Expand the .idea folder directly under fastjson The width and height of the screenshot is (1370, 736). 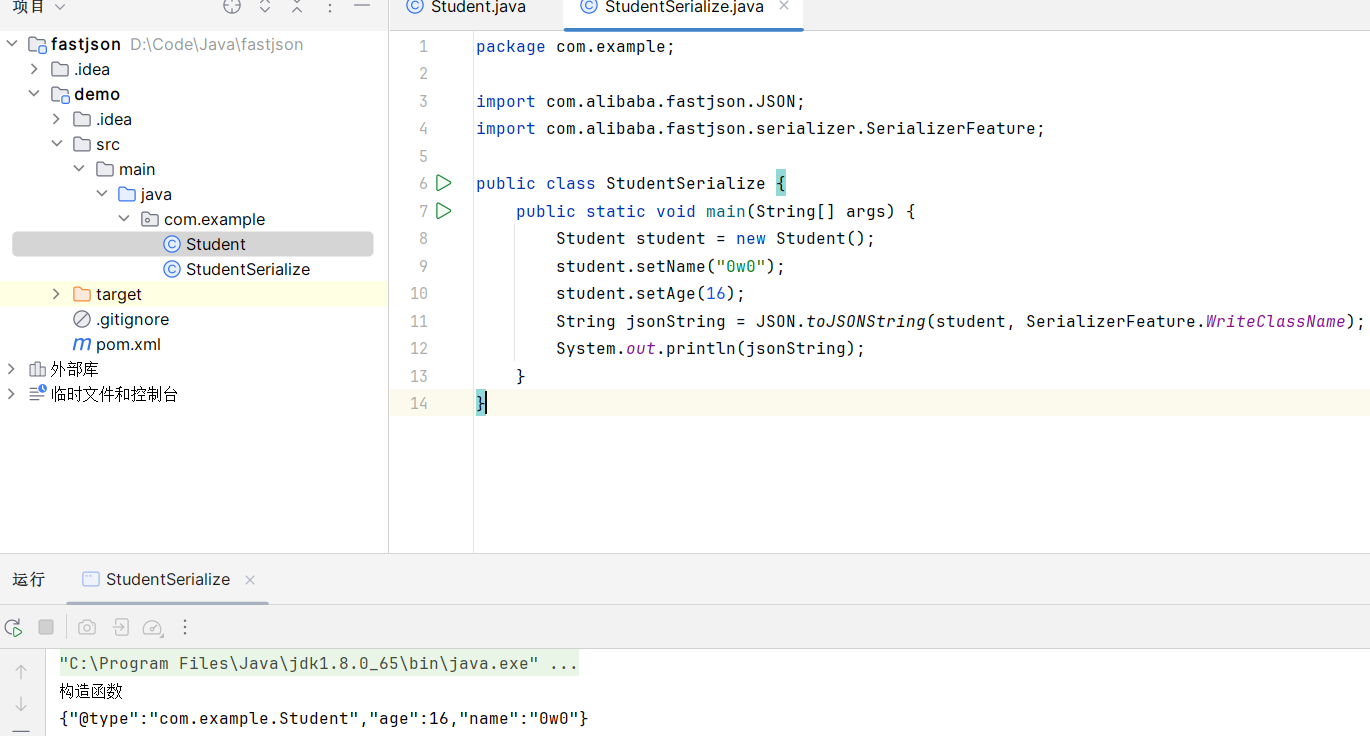click(34, 69)
